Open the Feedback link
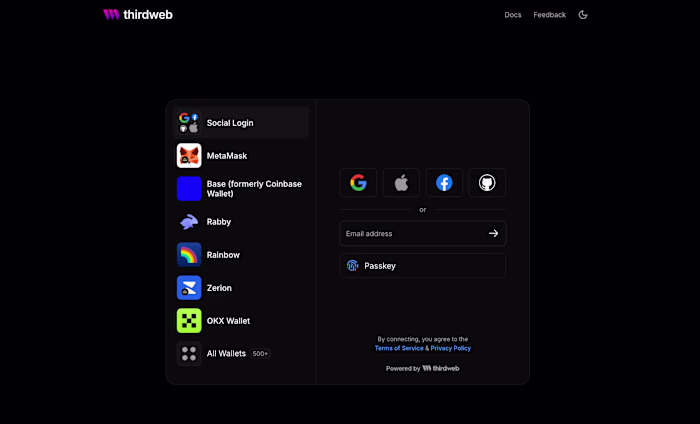The image size is (700, 424). pos(550,15)
